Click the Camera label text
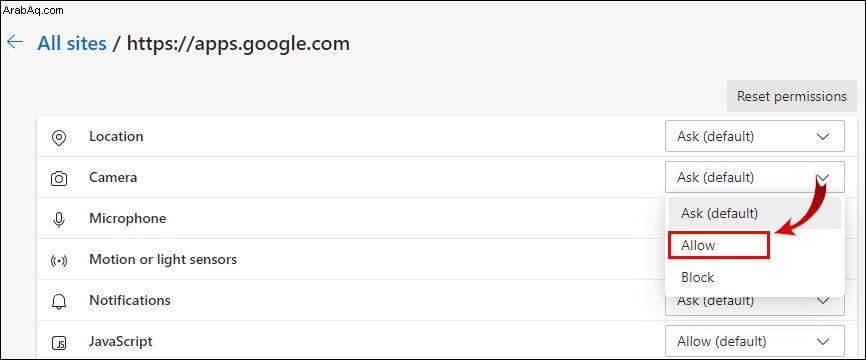This screenshot has width=866, height=360. [x=113, y=177]
